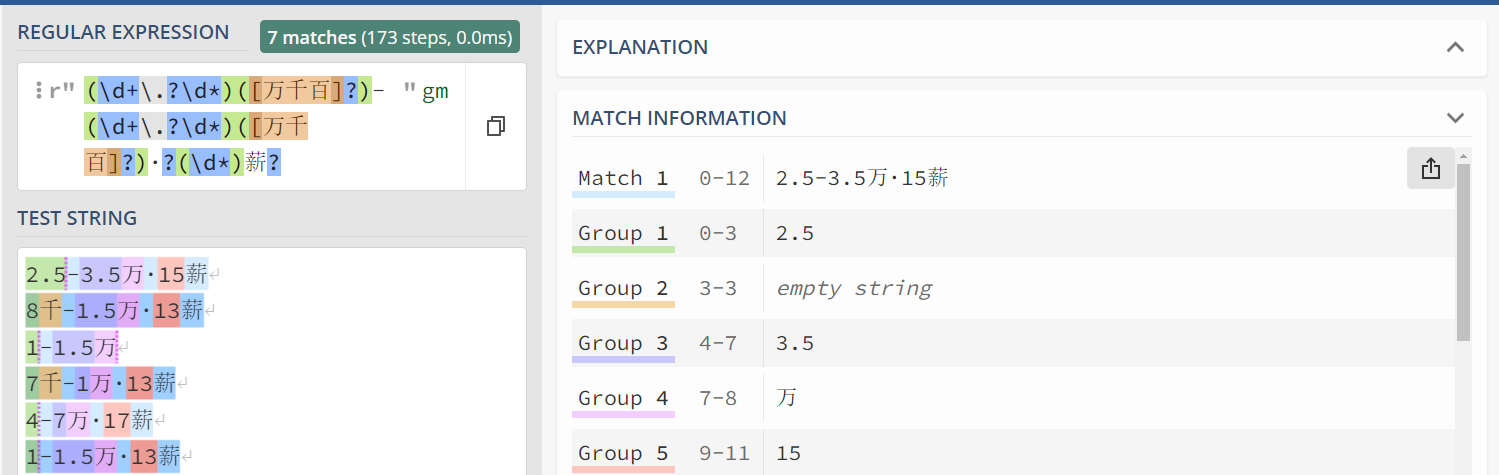
Task: Click inside the regular expression input
Action: pyautogui.click(x=250, y=128)
